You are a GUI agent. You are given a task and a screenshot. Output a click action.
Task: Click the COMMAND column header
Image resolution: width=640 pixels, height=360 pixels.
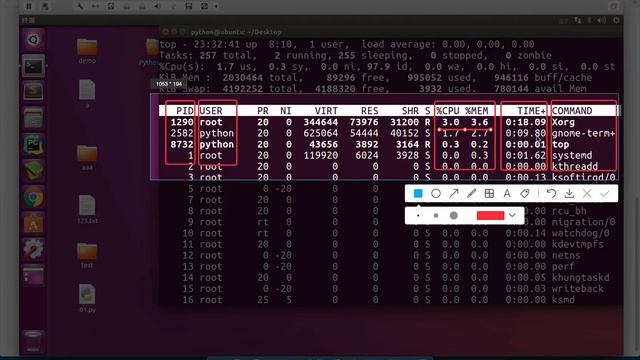[572, 111]
